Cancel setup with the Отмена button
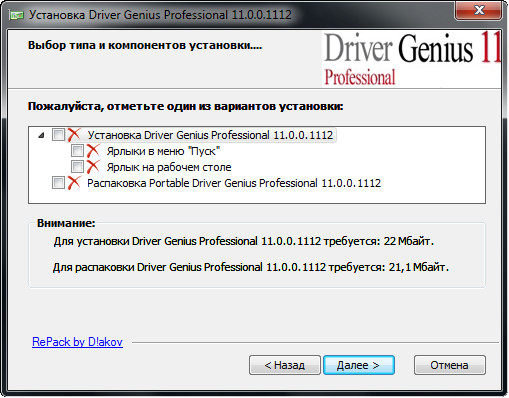The height and width of the screenshot is (398, 509). coord(449,365)
